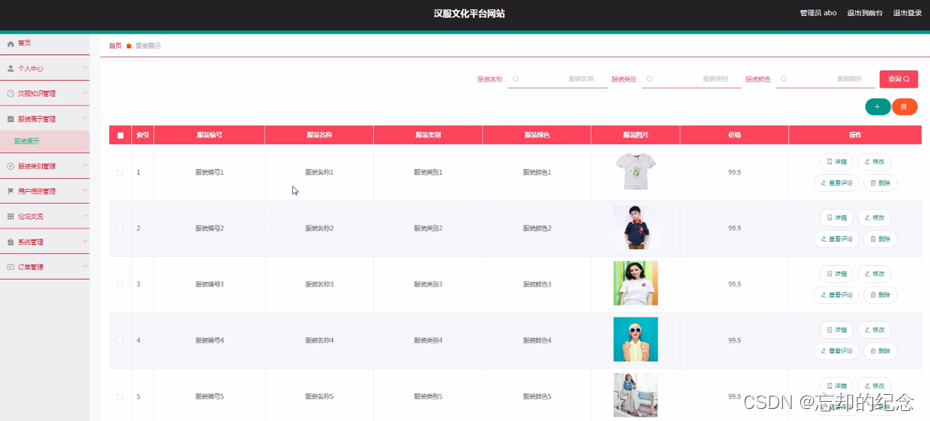Click the orange home marker in breadcrumb
Screen dimensions: 930x421
click(x=129, y=46)
